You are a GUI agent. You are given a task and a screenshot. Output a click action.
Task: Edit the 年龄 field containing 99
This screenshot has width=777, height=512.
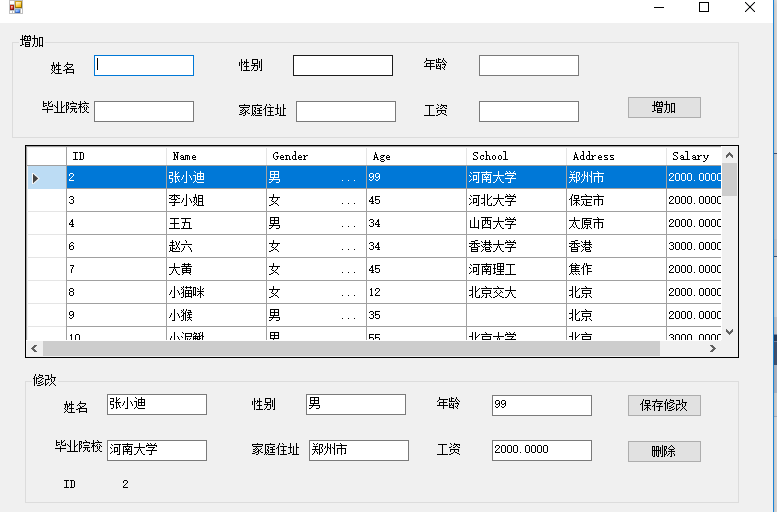pyautogui.click(x=542, y=405)
